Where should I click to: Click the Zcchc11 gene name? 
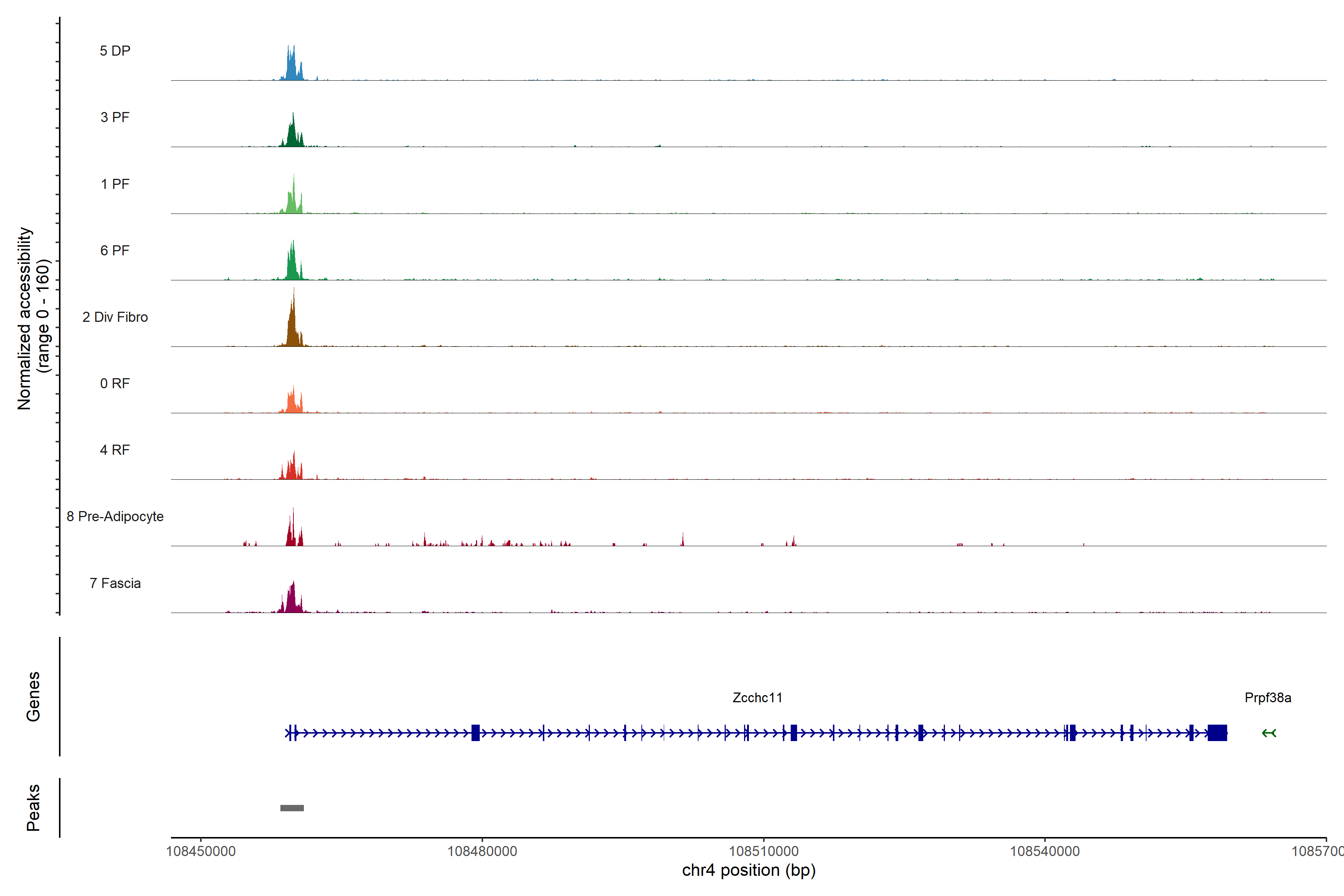coord(757,698)
